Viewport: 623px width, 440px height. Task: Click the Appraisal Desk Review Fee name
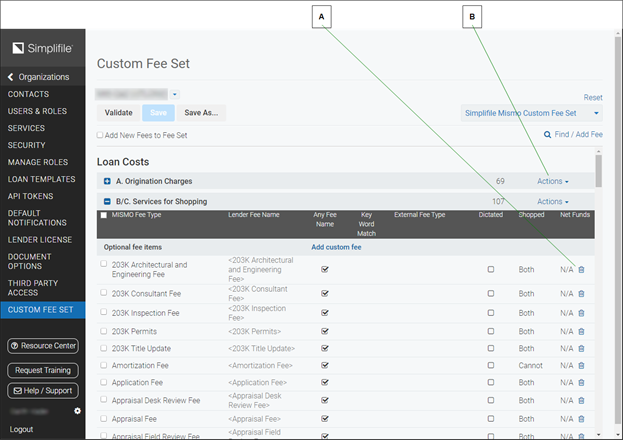156,401
